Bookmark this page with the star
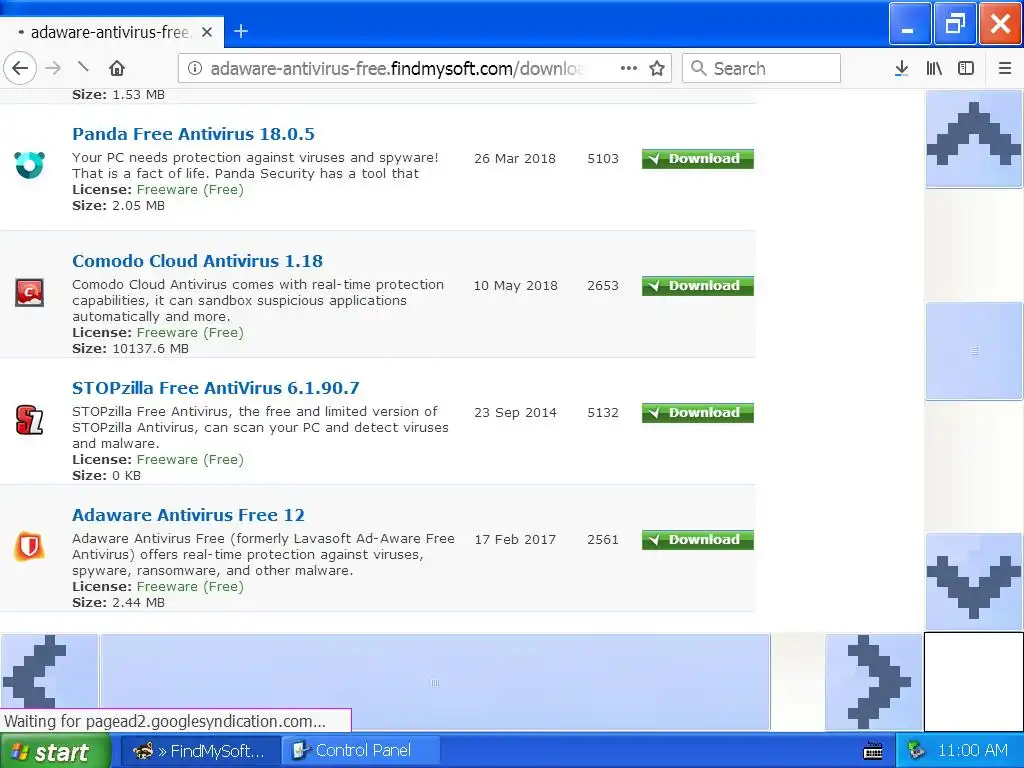Screen dimensions: 1024x768 657,68
